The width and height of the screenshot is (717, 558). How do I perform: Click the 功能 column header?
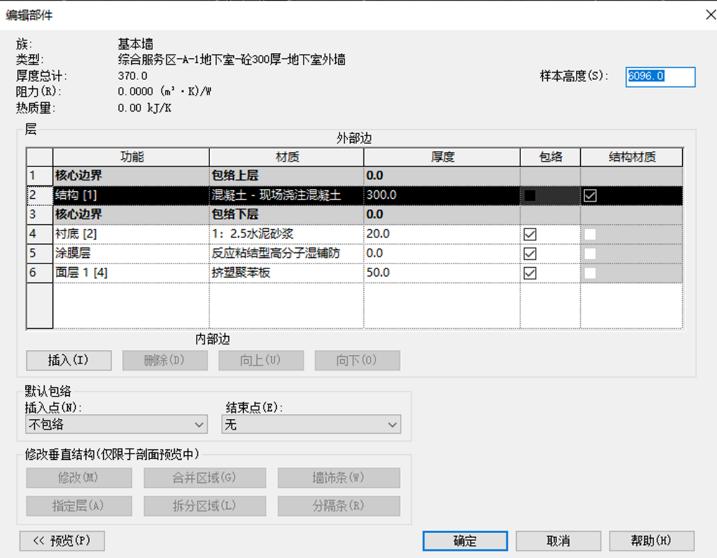pos(131,157)
